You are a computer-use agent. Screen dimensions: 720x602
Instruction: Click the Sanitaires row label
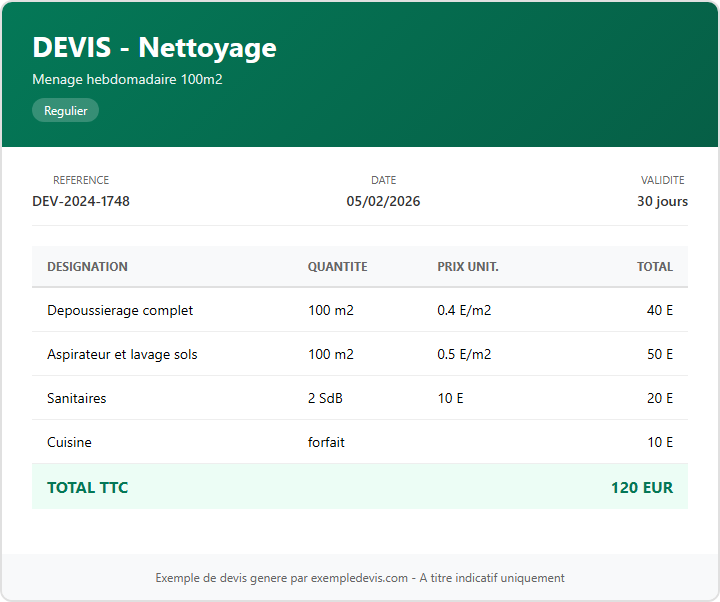coord(76,398)
